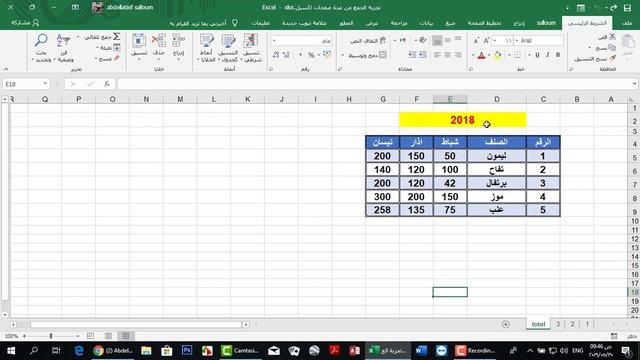Adjust the zoom slider handle

51,336
